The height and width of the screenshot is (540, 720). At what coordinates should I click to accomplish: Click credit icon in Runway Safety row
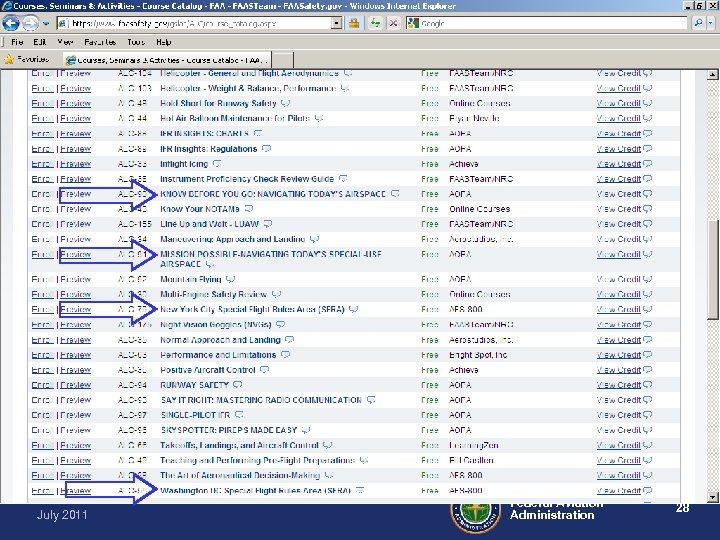tap(647, 385)
